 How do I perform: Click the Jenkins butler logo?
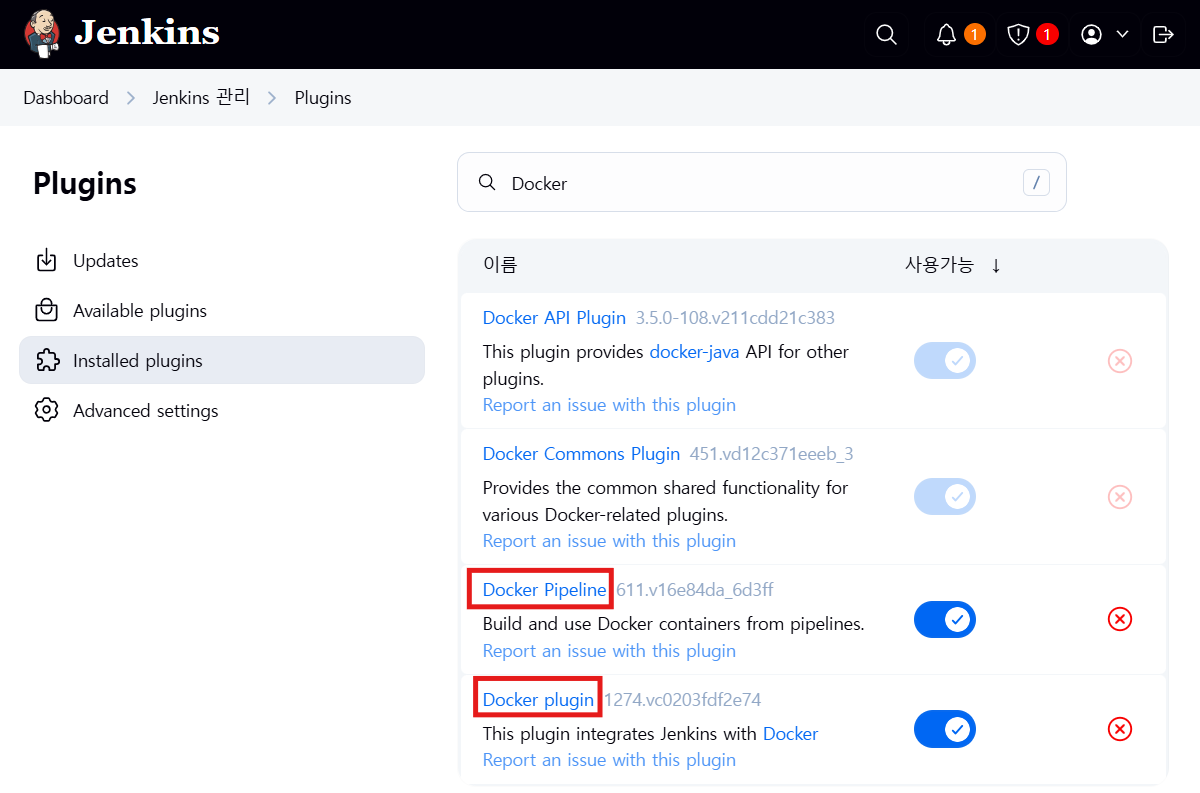tap(41, 34)
